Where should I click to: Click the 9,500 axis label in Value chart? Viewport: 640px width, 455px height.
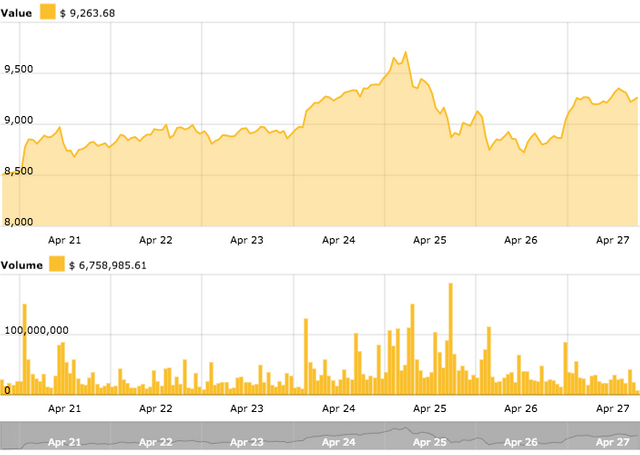[x=18, y=69]
